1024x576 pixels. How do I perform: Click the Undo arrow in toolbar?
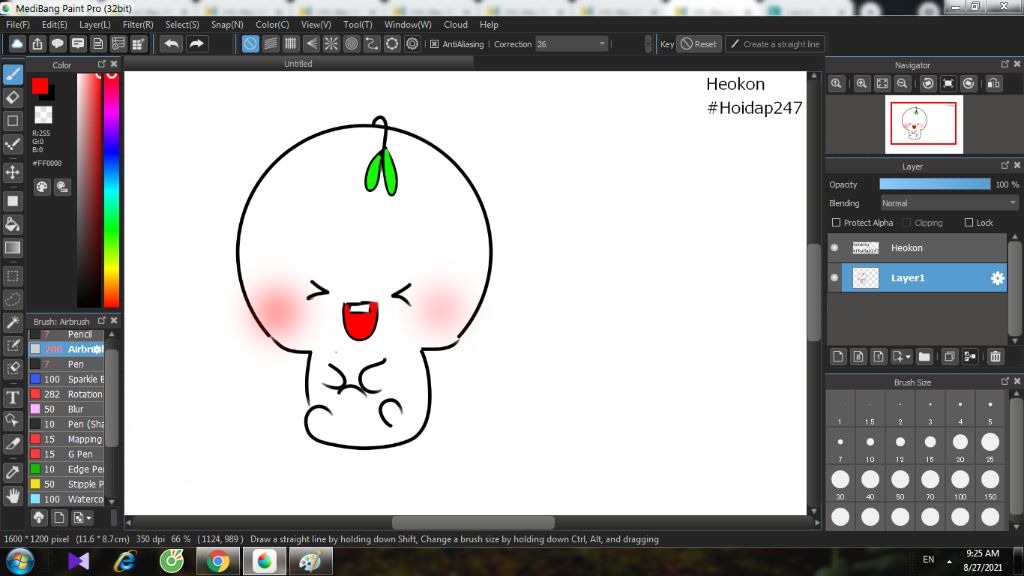pos(172,44)
